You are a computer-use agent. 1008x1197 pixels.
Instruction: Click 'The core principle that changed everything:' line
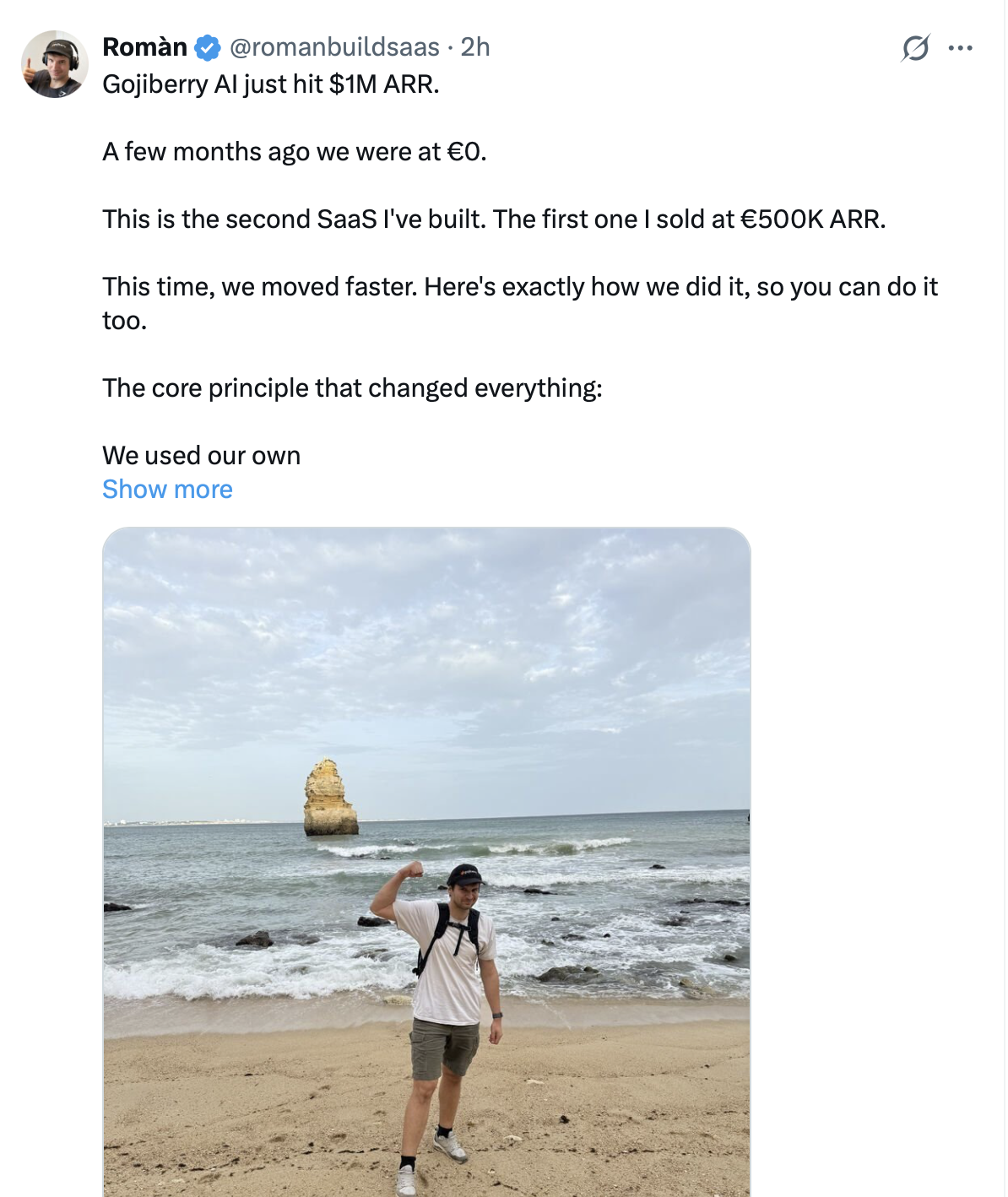pyautogui.click(x=352, y=388)
